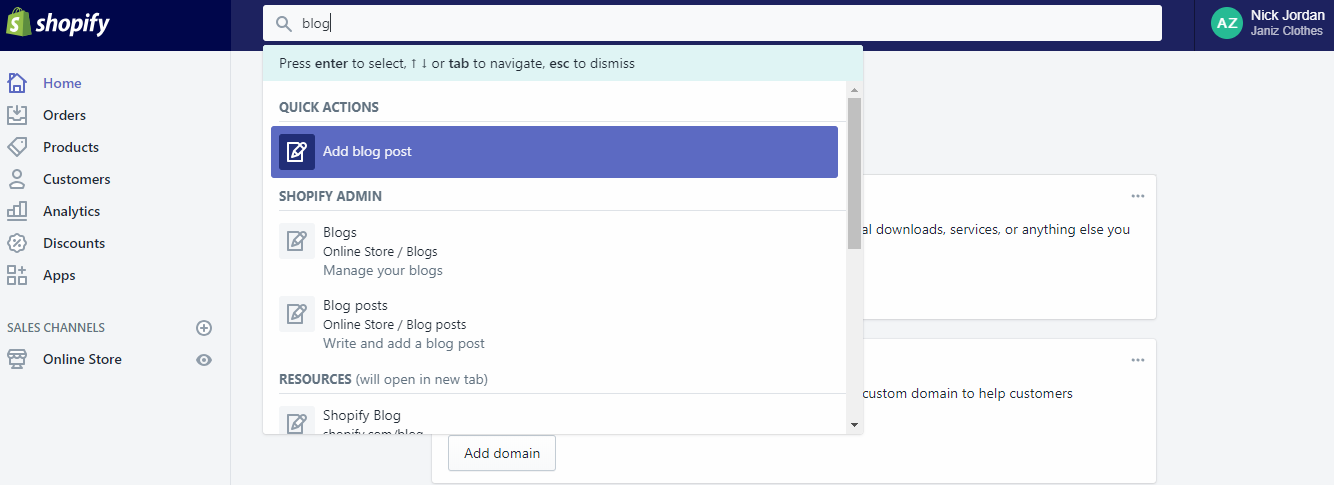Click the Write and add a blog post text
This screenshot has height=485, width=1334.
click(404, 343)
